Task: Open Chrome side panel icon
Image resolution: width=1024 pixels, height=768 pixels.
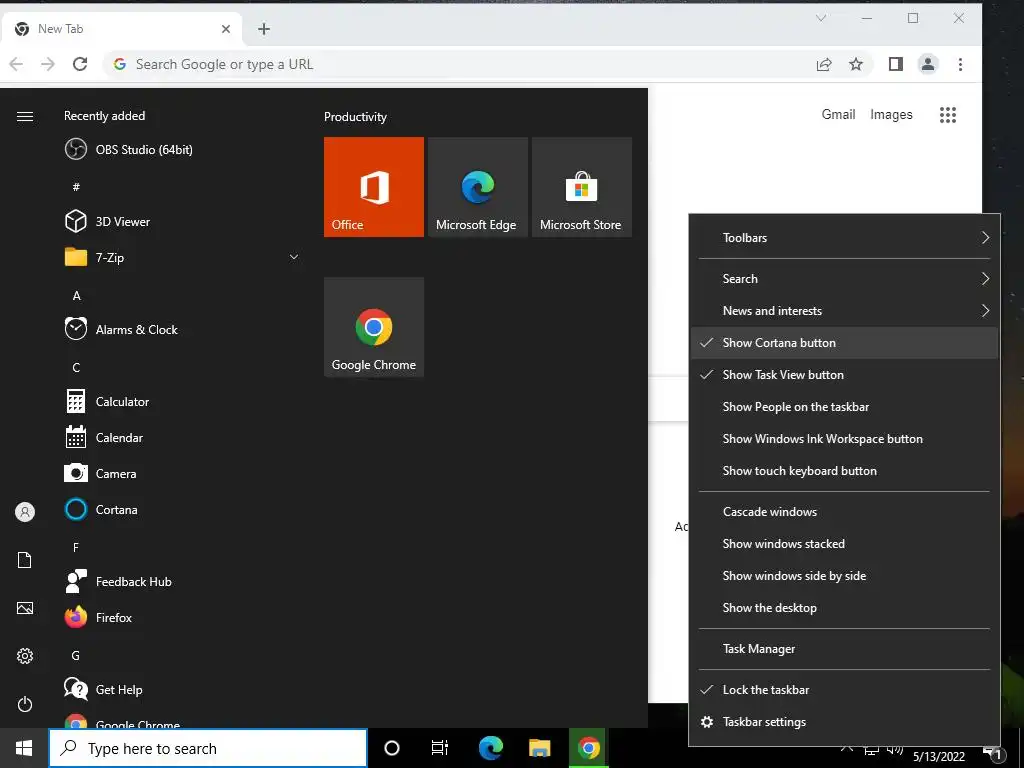Action: pyautogui.click(x=895, y=64)
